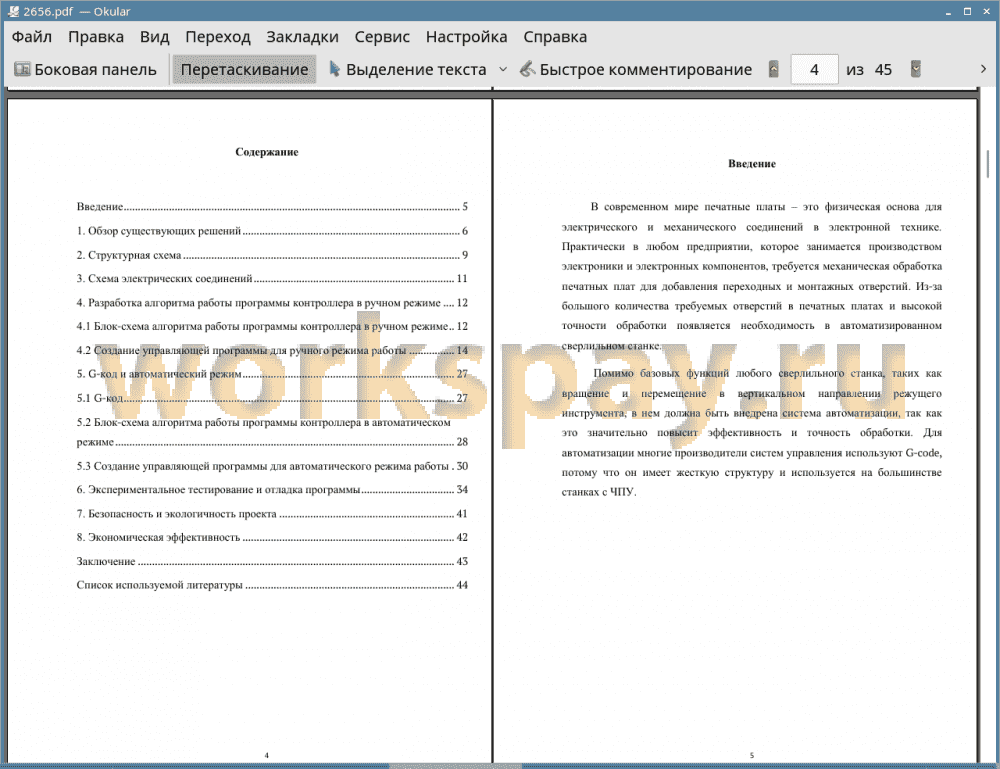The width and height of the screenshot is (1000, 769).
Task: Click the pen icon of Быстрое комментирование
Action: 527,68
